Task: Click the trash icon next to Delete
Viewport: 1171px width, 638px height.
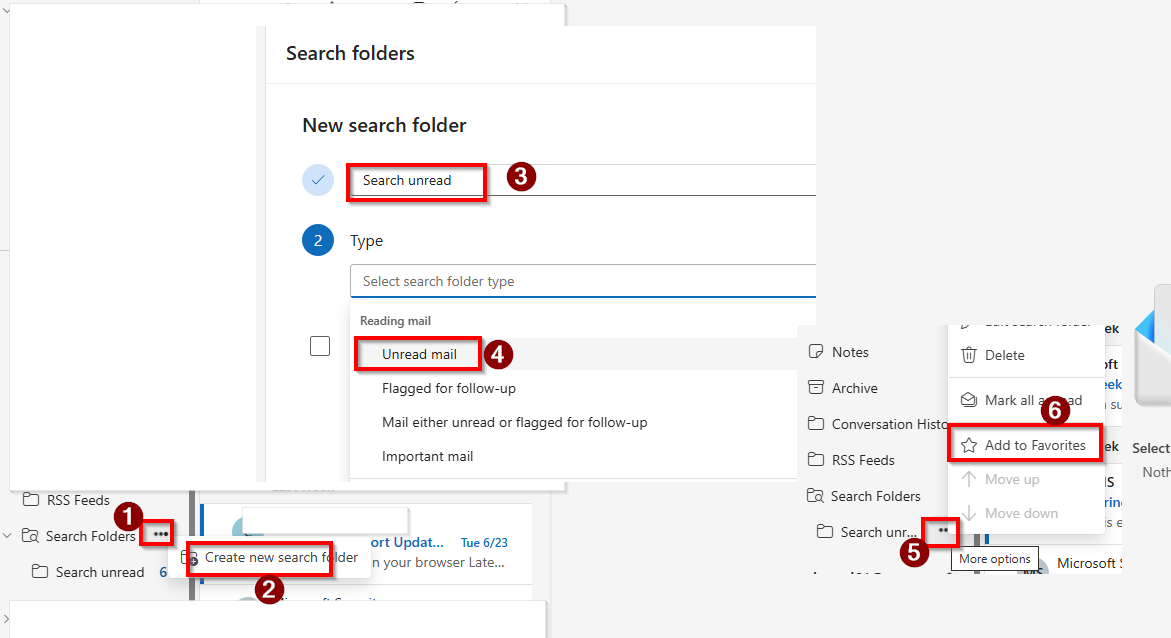Action: click(969, 355)
